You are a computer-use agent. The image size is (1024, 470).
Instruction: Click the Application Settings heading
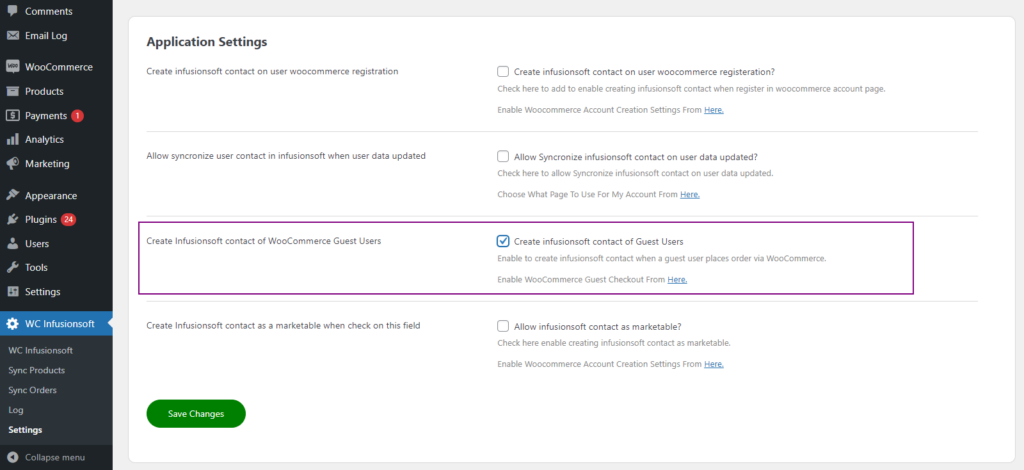click(x=207, y=42)
